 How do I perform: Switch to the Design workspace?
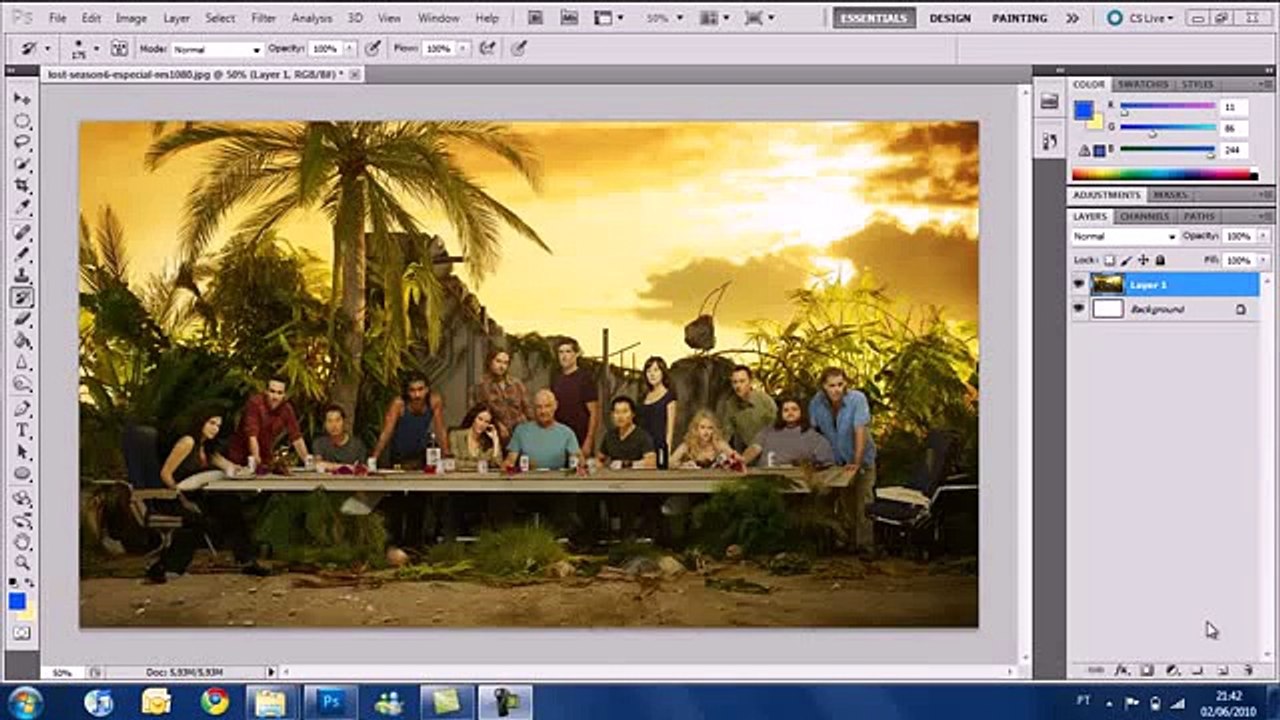(x=949, y=18)
